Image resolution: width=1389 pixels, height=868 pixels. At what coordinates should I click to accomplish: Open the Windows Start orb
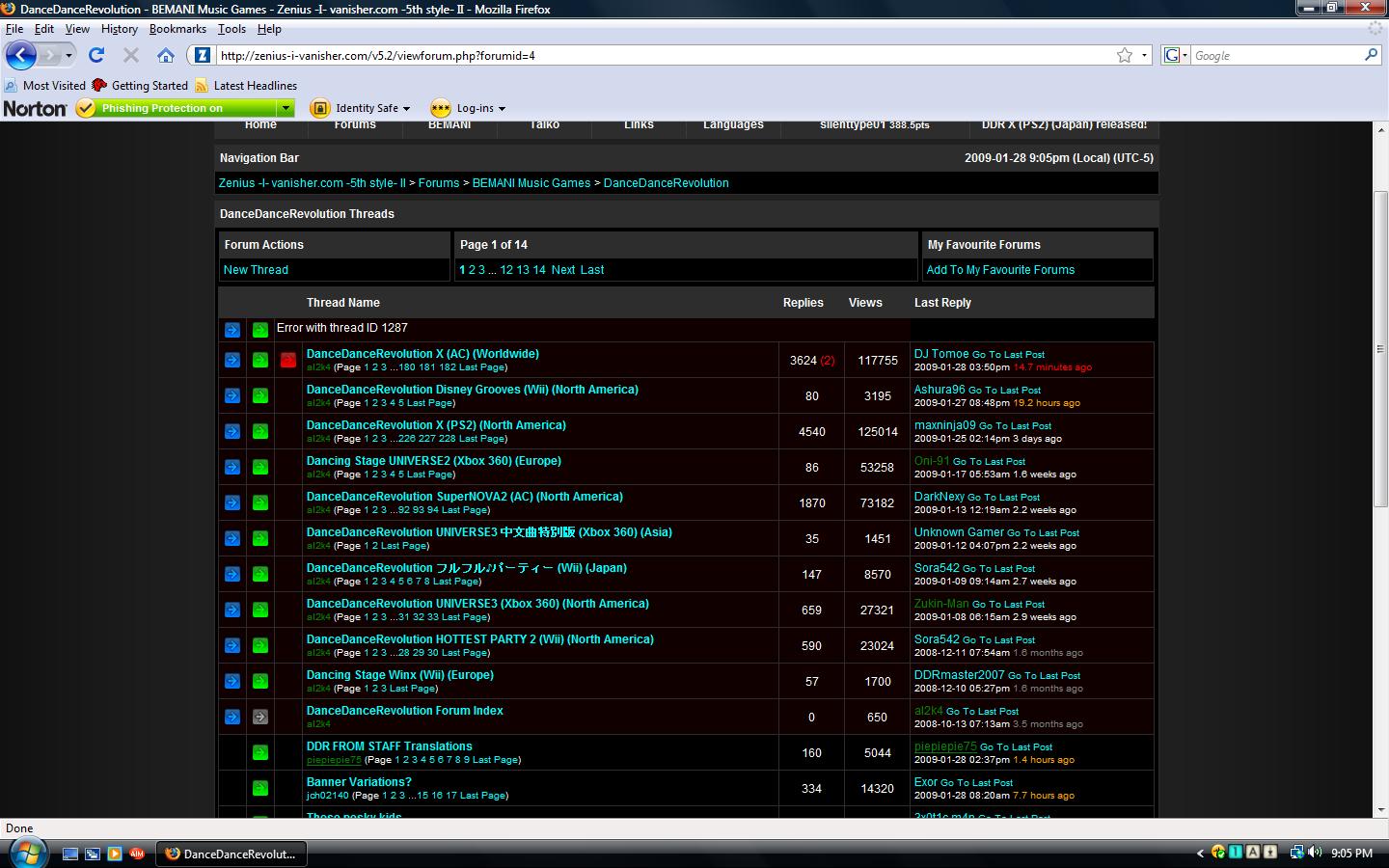click(26, 853)
